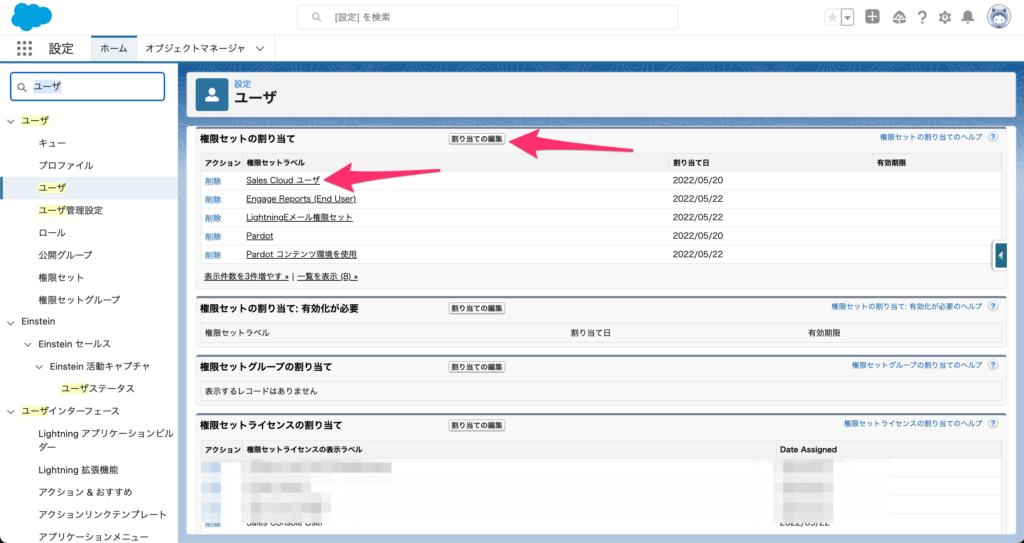Open 公開グループ in the sidebar
The height and width of the screenshot is (543, 1024).
(65, 255)
